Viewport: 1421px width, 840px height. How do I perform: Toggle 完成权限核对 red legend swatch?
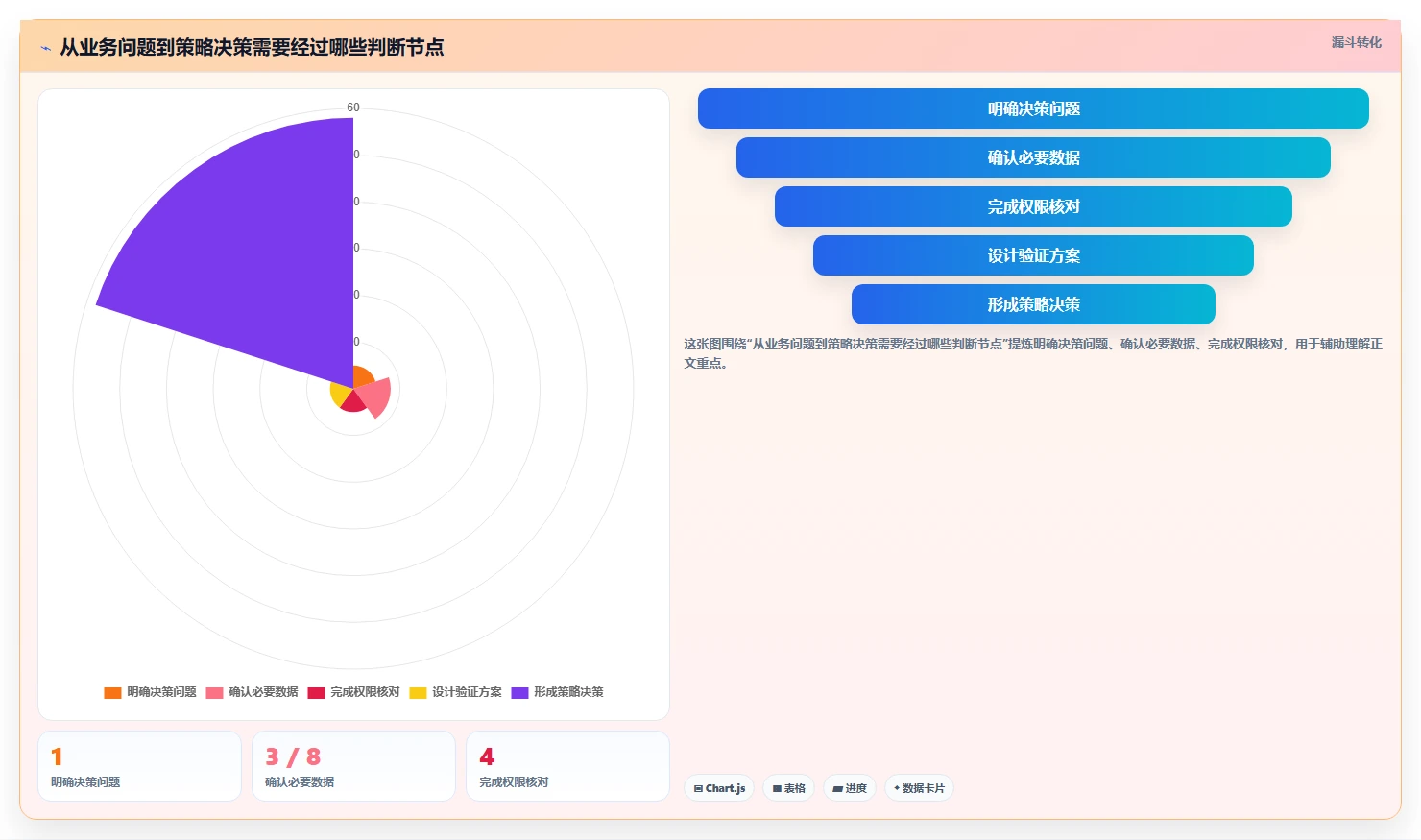point(316,692)
